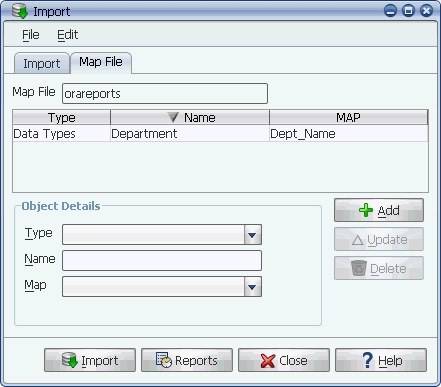Click the question mark Help icon
The image size is (441, 387).
[x=367, y=360]
